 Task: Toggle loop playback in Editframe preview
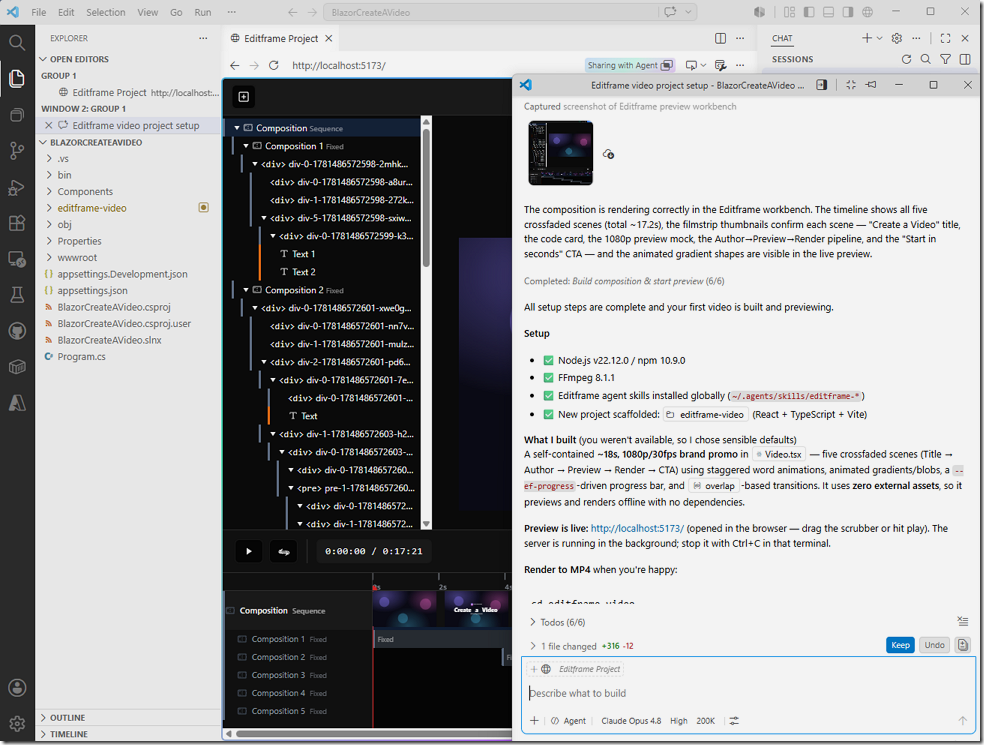click(284, 551)
